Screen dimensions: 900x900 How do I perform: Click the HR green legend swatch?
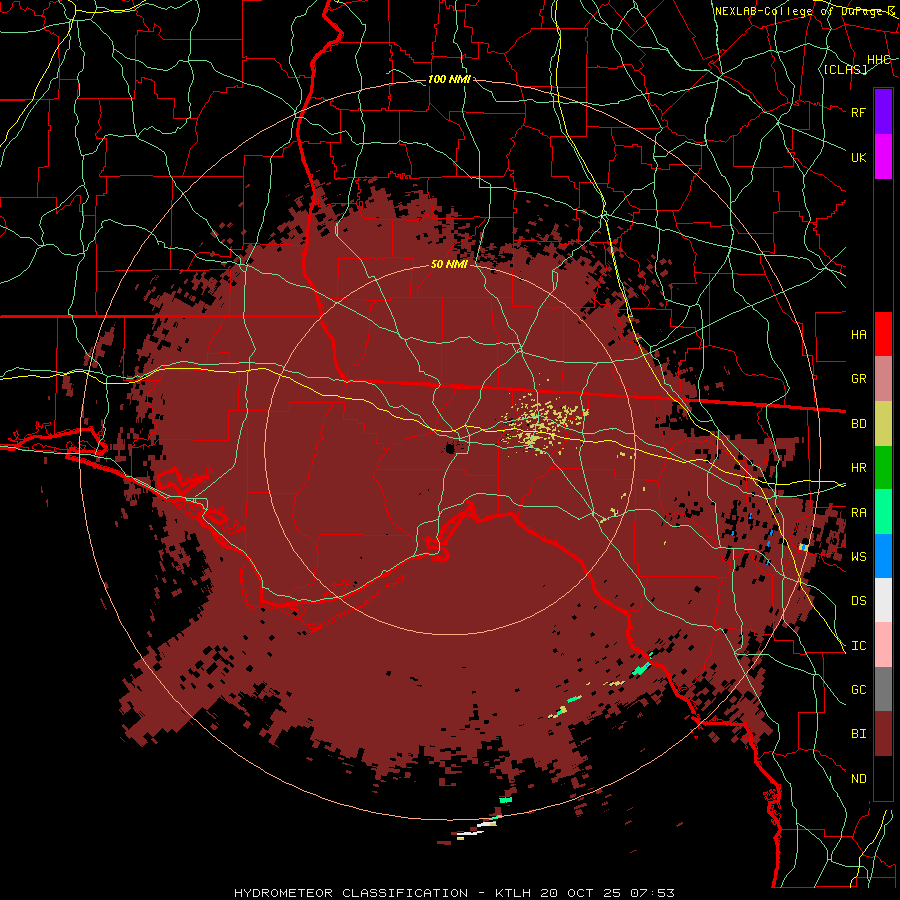tap(883, 468)
